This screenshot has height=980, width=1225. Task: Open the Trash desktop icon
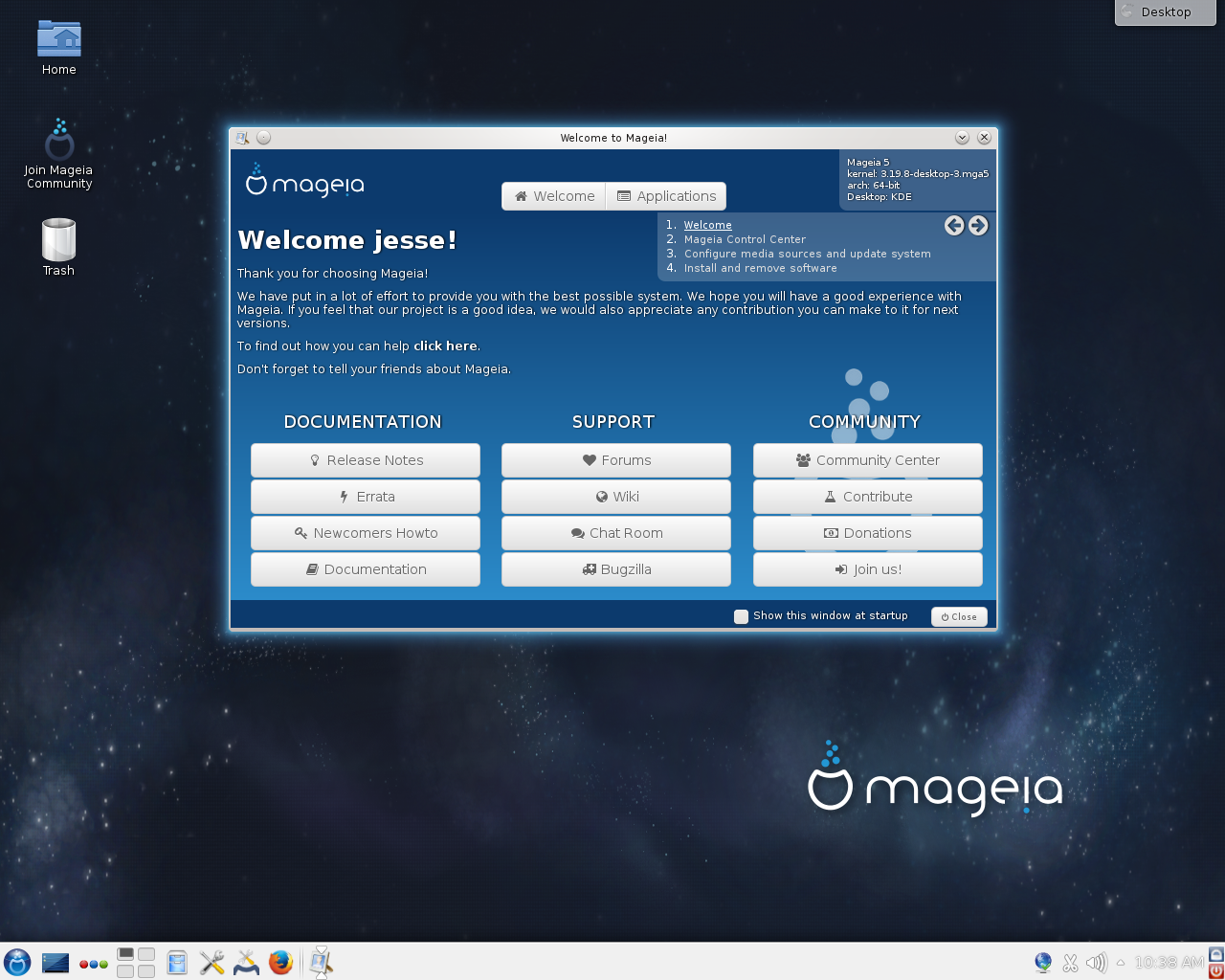coord(58,248)
